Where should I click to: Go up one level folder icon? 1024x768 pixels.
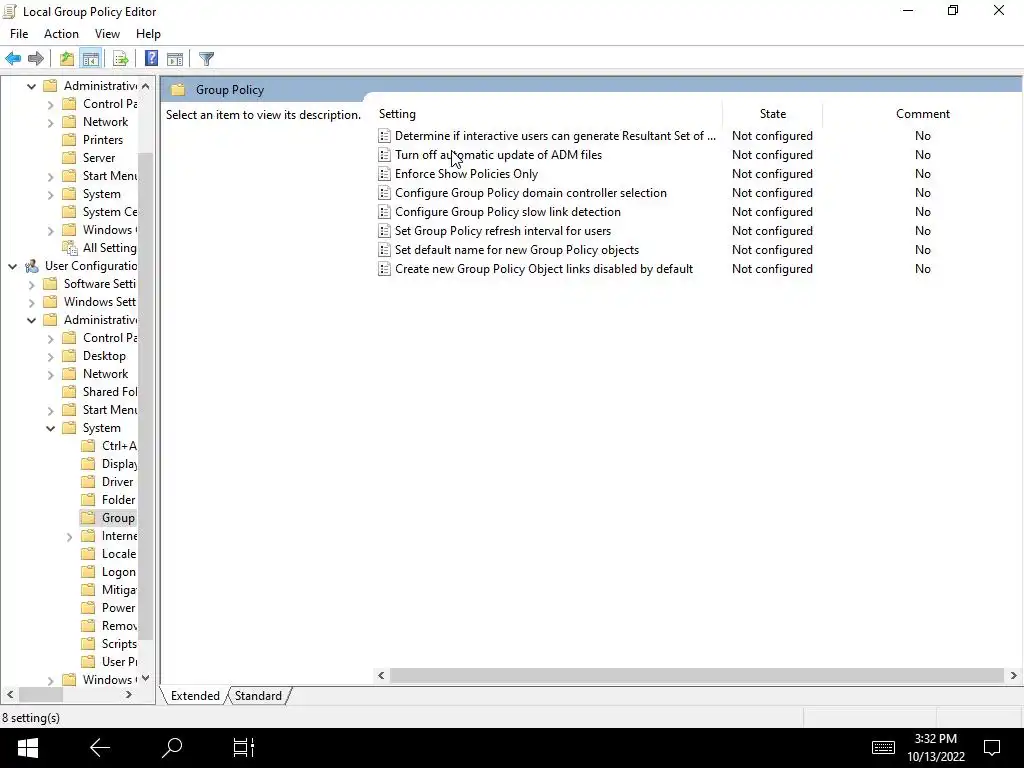(x=67, y=59)
